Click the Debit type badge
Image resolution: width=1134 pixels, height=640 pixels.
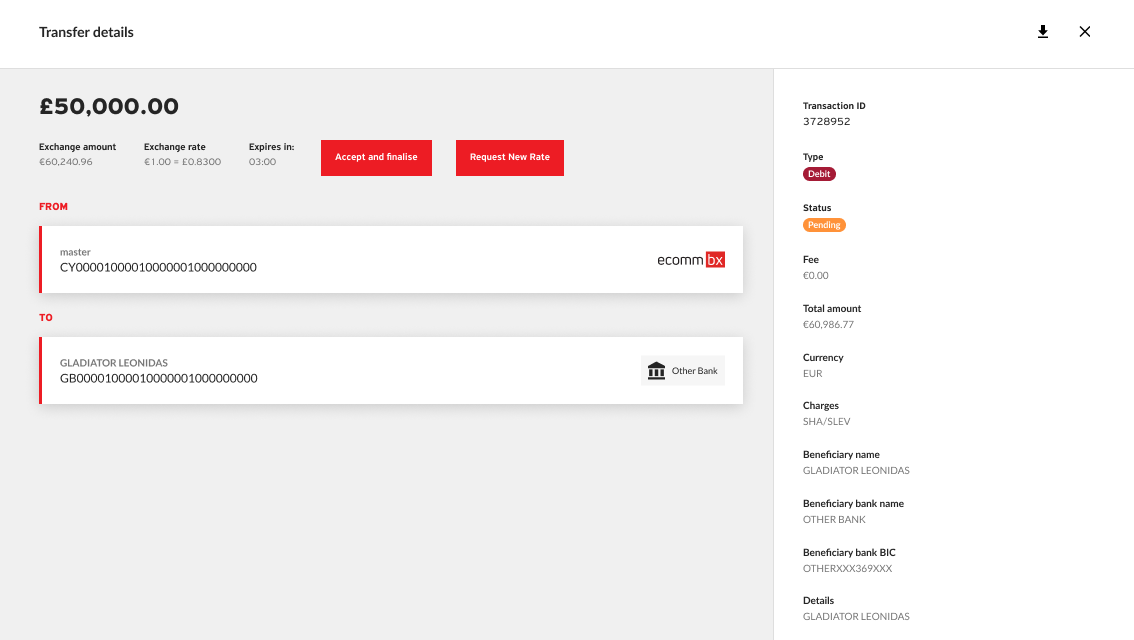819,174
